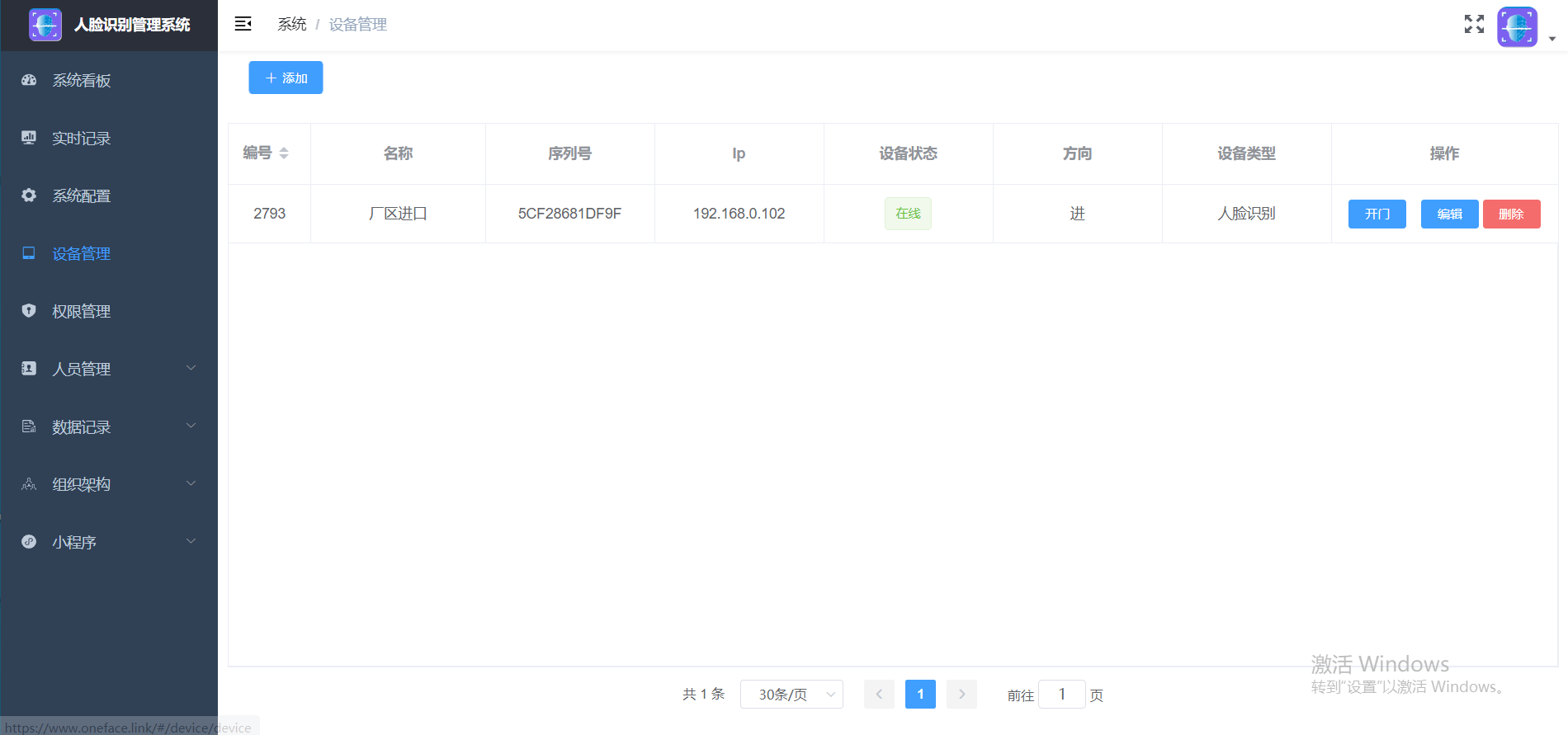The height and width of the screenshot is (735, 1568).
Task: Click IP address 192.168.0.102 cell
Action: point(739,214)
